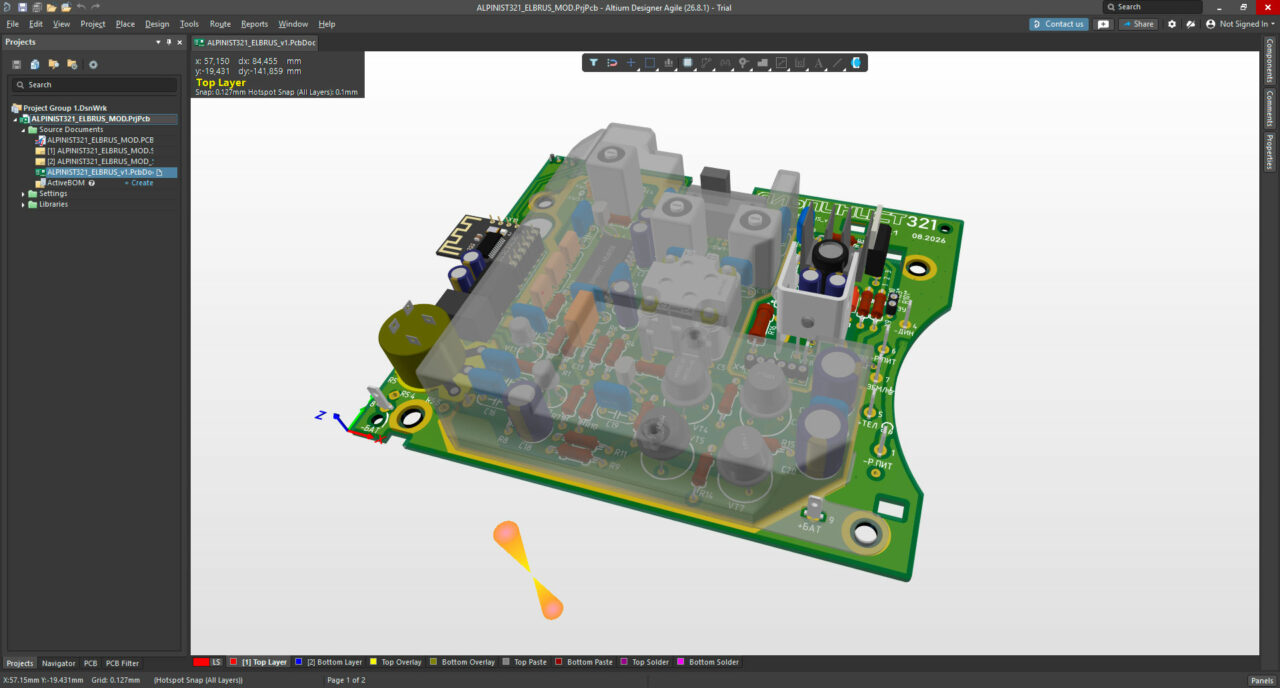The height and width of the screenshot is (688, 1280).
Task: Click the Contact us button
Action: 1058,24
